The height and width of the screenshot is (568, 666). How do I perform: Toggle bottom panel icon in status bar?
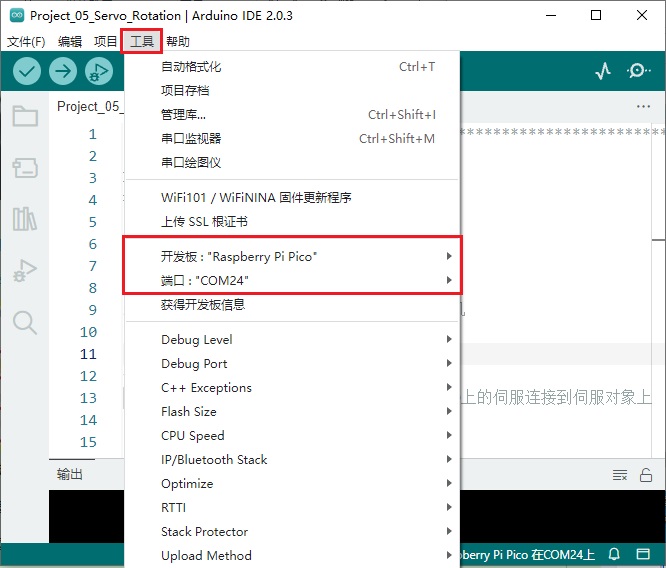[x=643, y=554]
